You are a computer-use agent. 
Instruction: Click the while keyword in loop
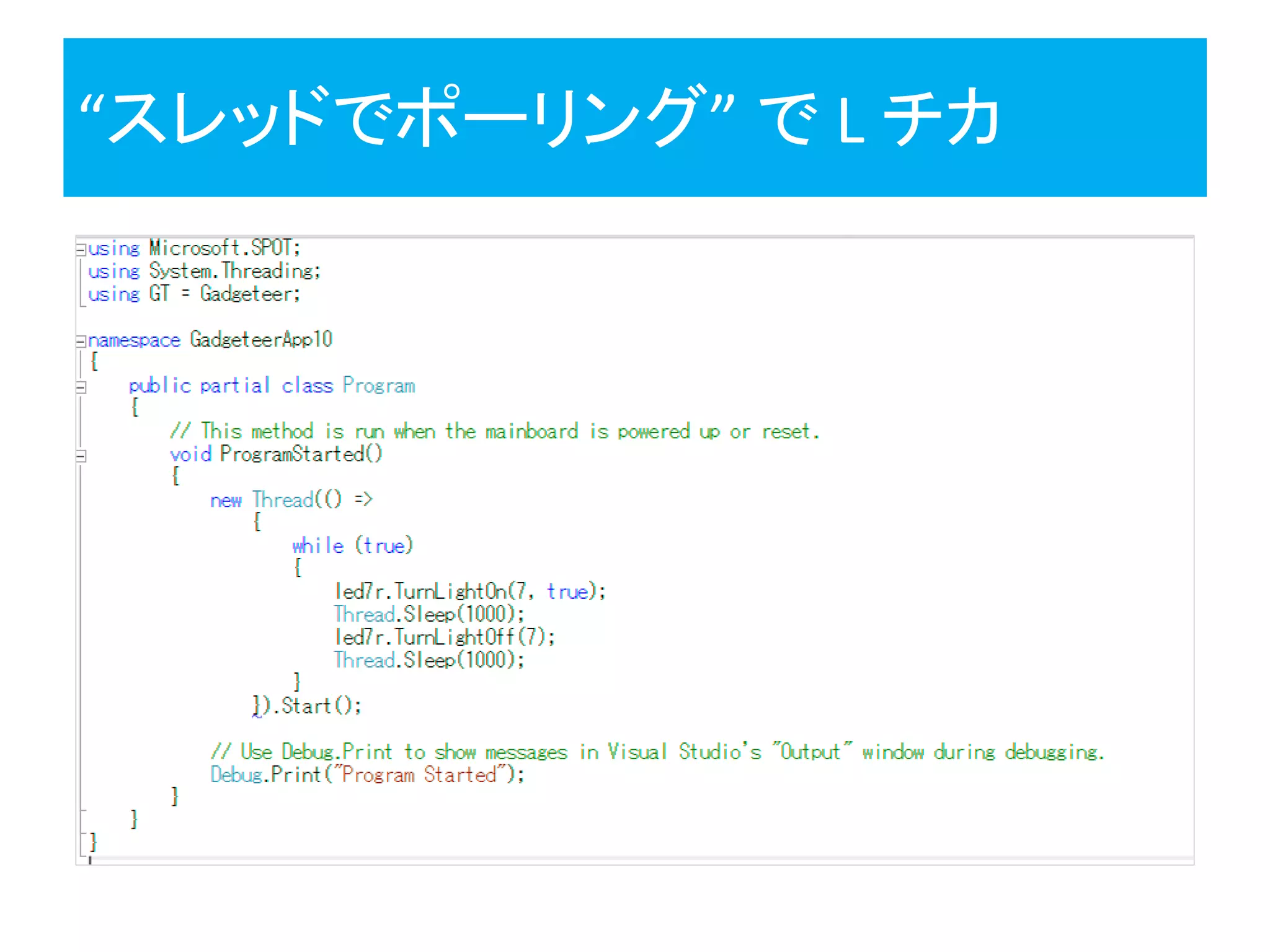pyautogui.click(x=317, y=546)
